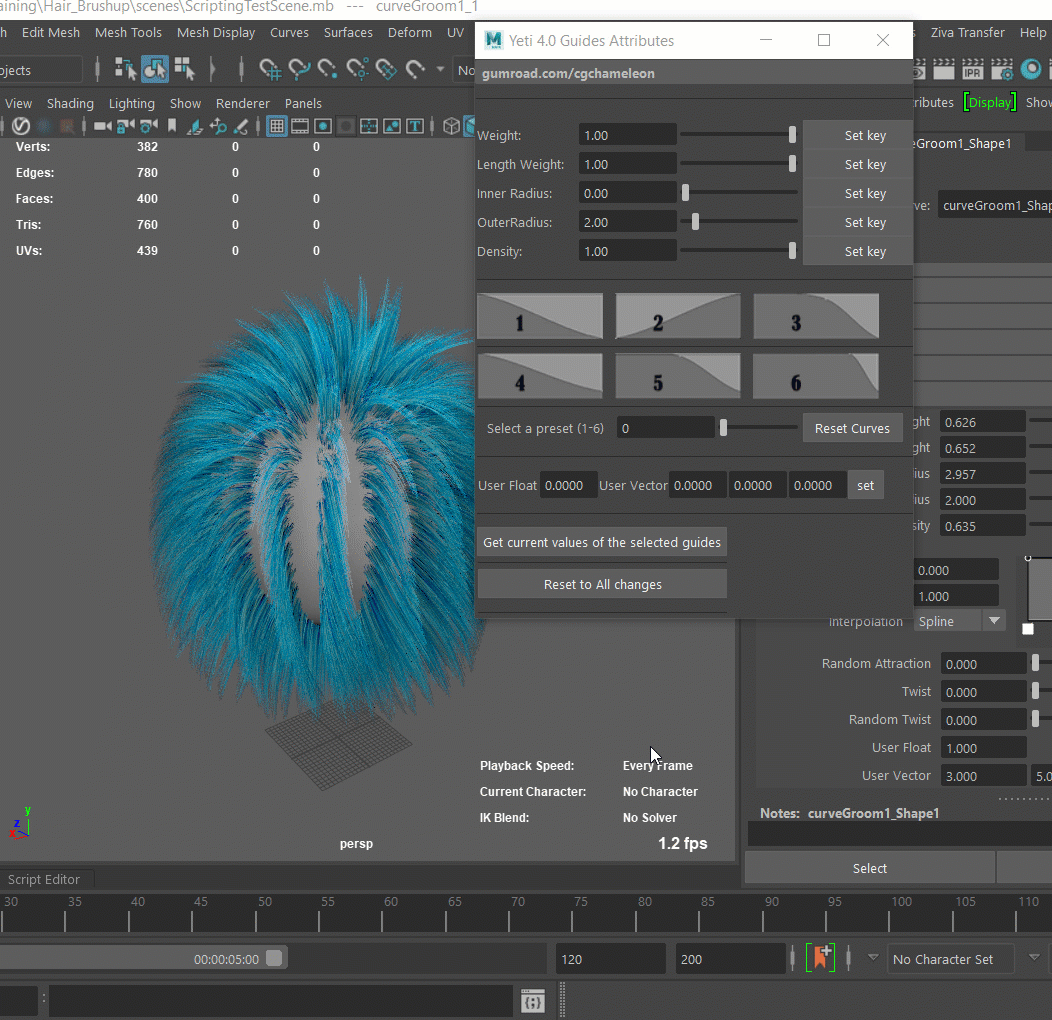Toggle wireframe cube display icon
The height and width of the screenshot is (1020, 1052).
point(452,125)
